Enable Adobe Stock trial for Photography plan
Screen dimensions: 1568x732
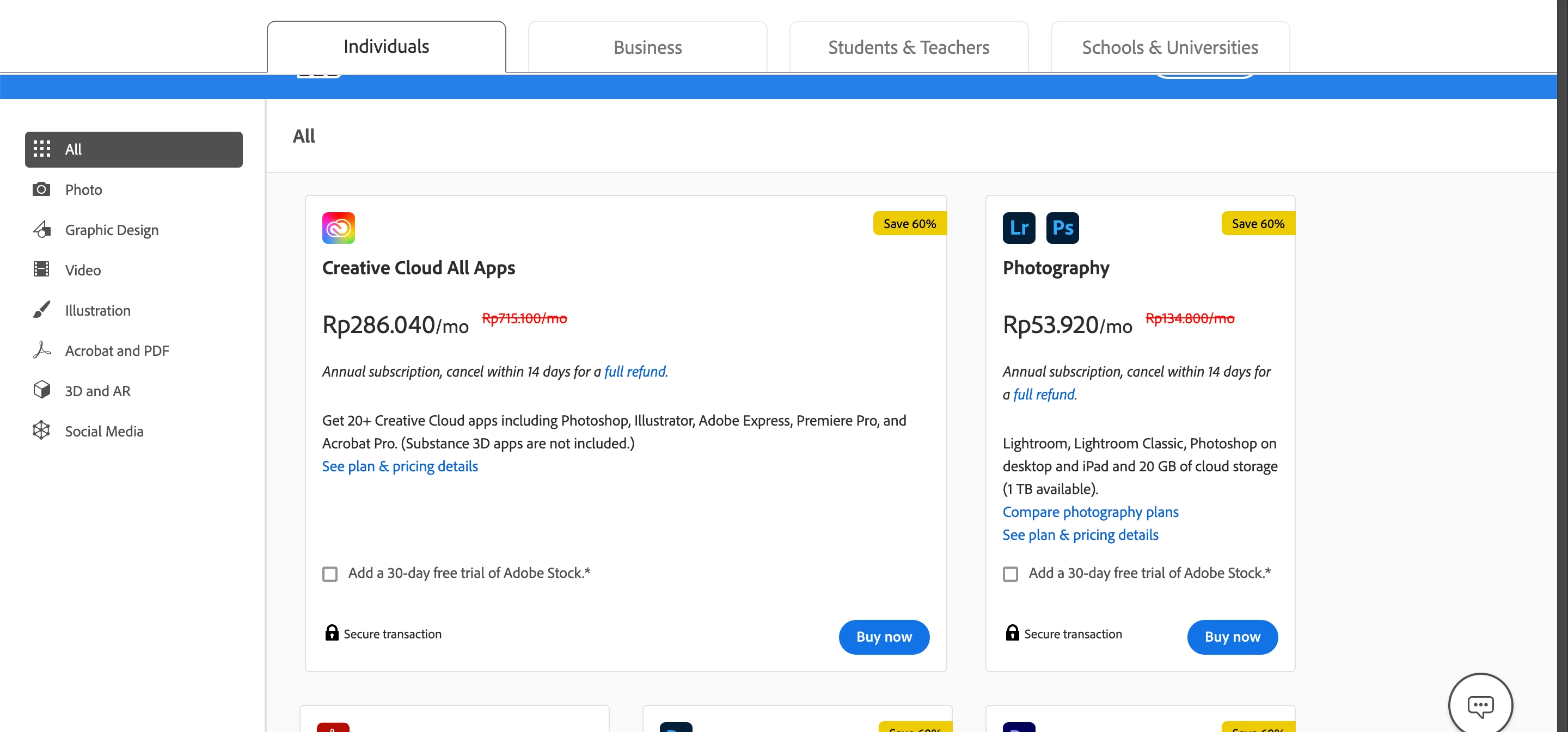[1010, 574]
